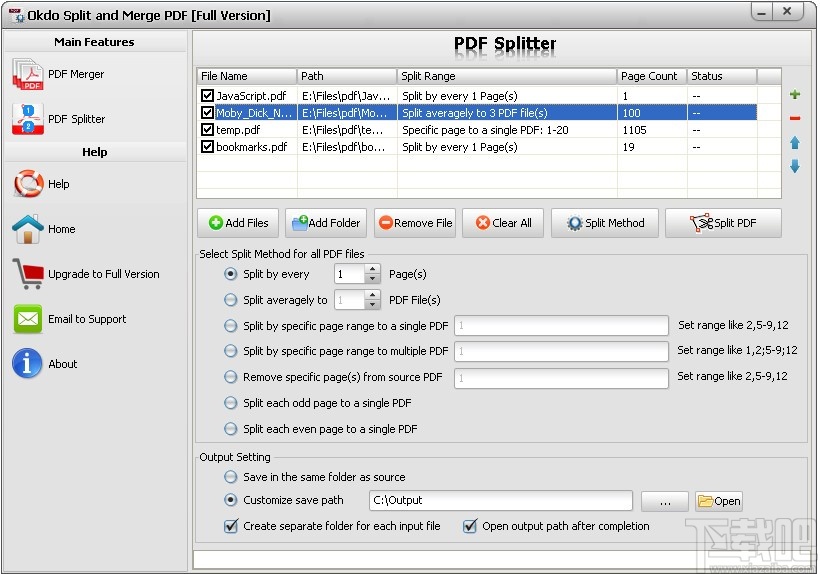Click Add Files button
The height and width of the screenshot is (574, 820).
point(238,223)
